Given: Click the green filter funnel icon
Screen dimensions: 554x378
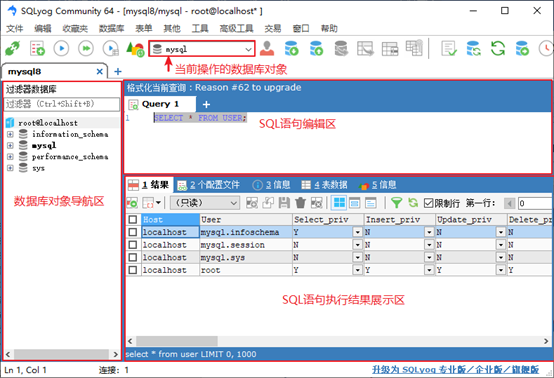Looking at the screenshot, I should [x=397, y=203].
